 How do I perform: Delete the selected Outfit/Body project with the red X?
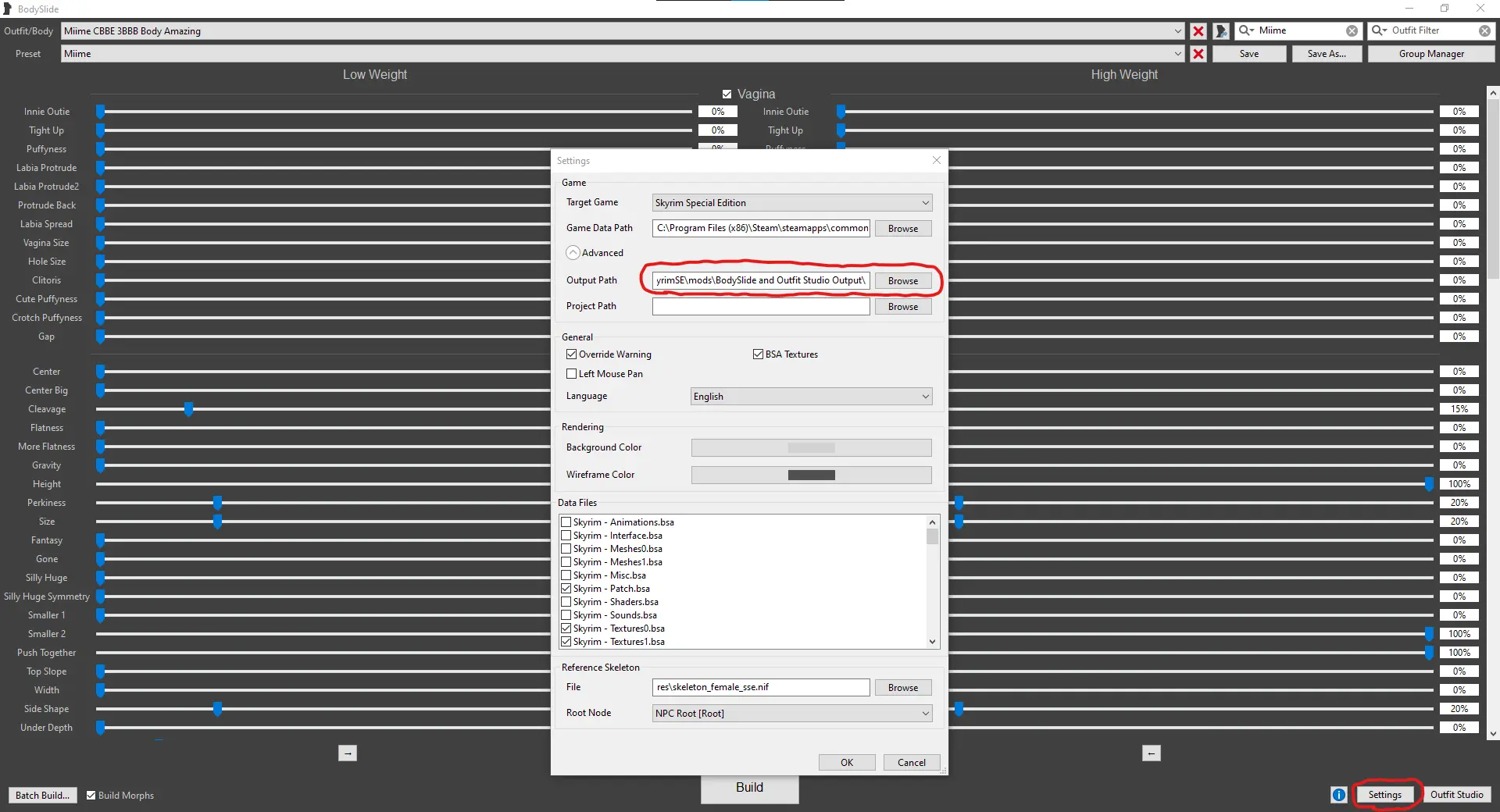pos(1198,31)
